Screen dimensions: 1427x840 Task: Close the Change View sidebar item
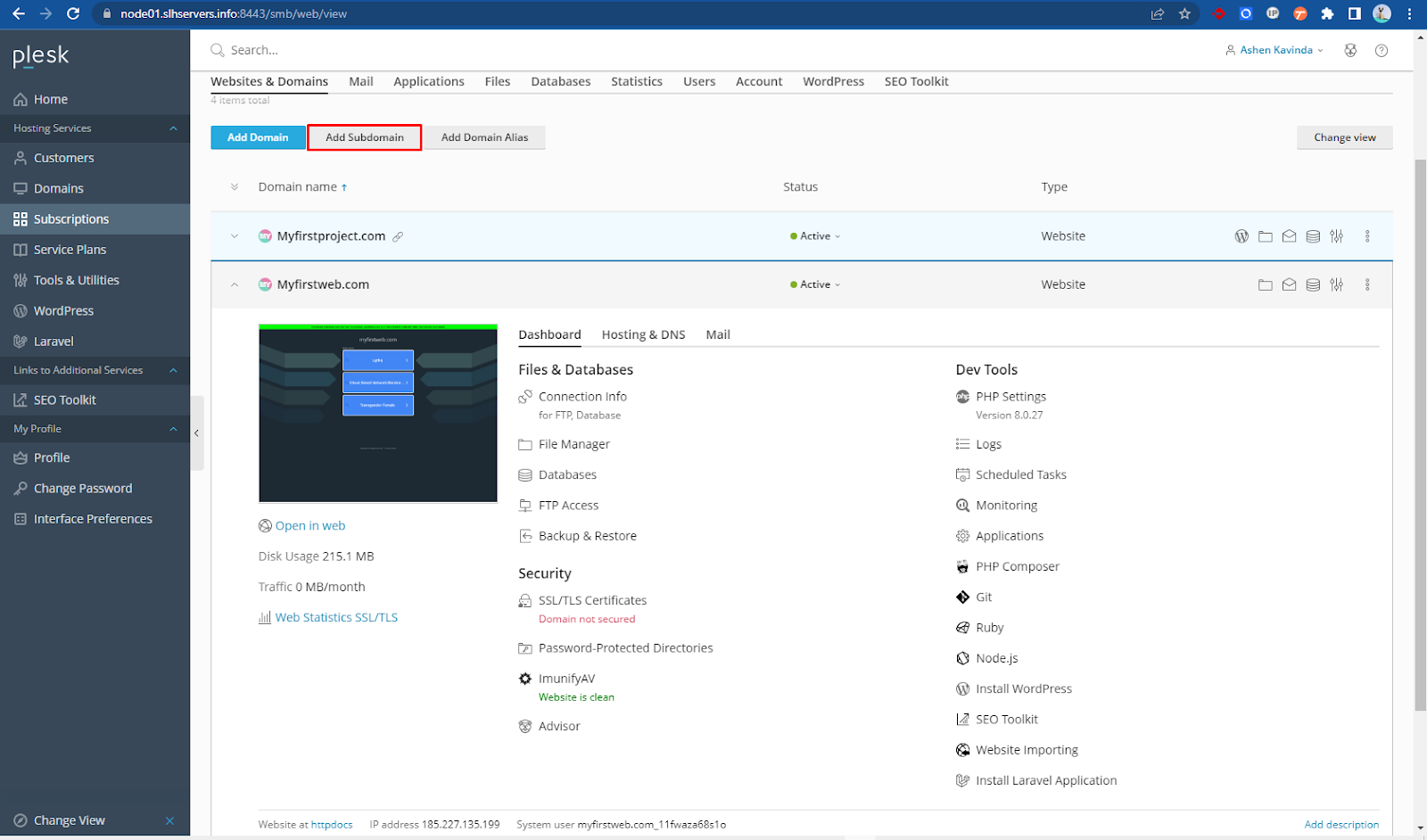(x=169, y=820)
